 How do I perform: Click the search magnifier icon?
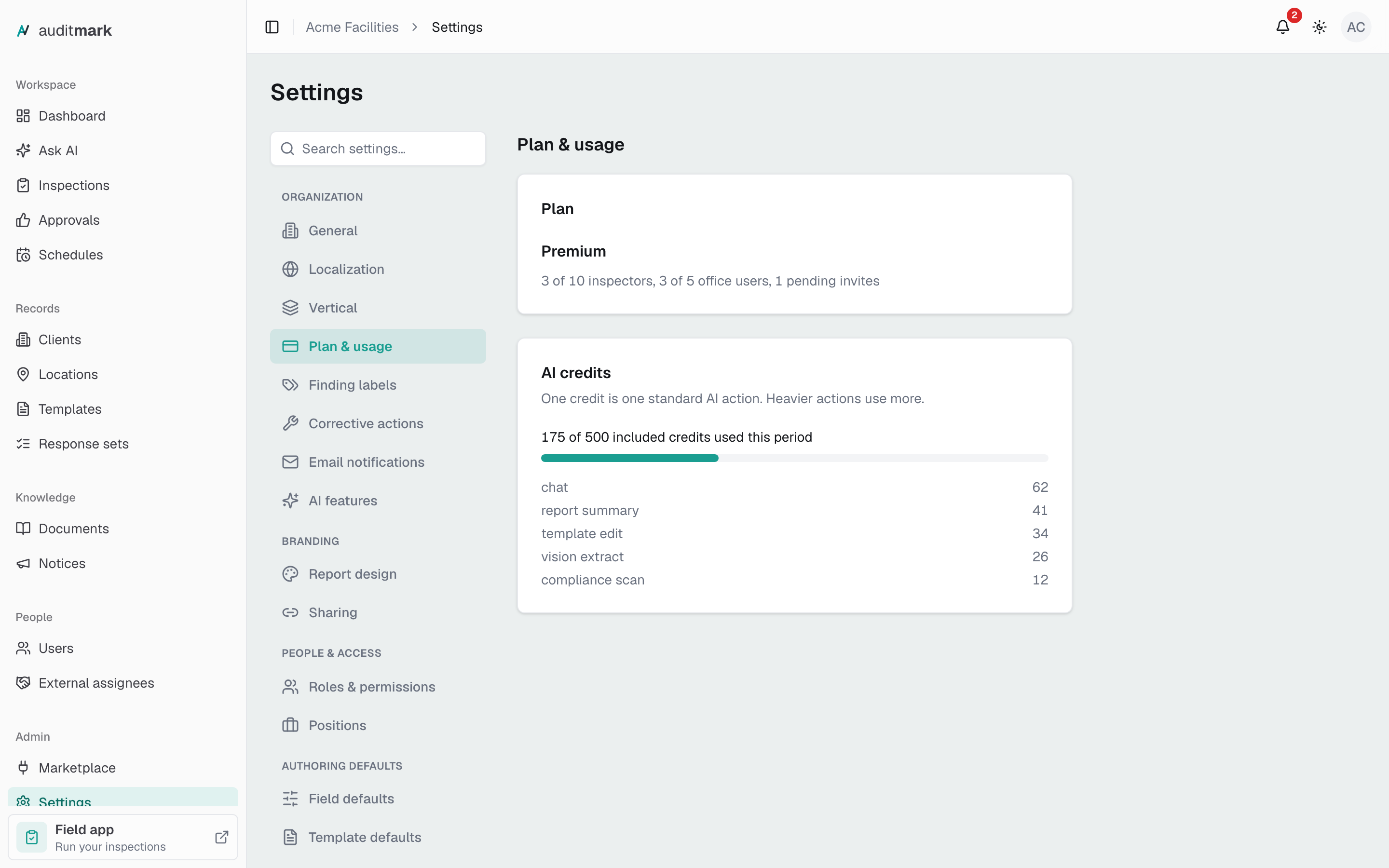(287, 149)
